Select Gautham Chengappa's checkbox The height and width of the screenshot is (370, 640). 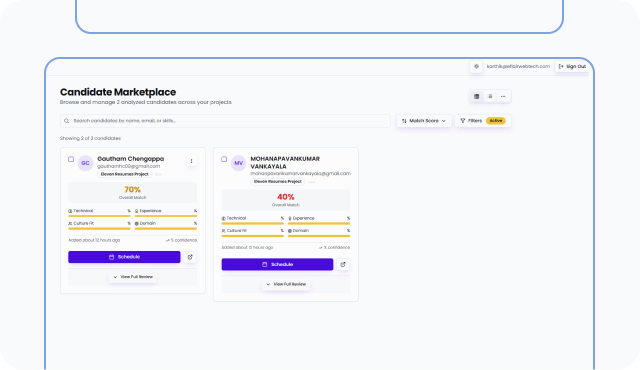[71, 159]
